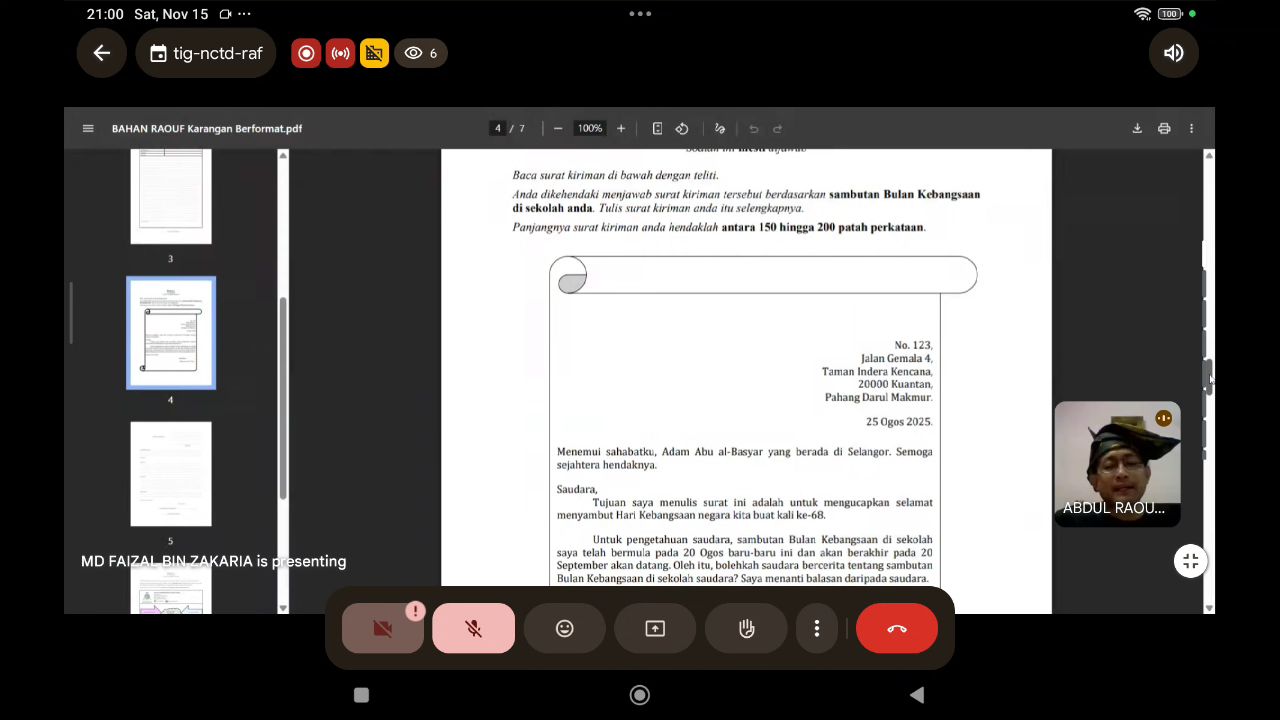
Task: Leave the call with red hang-up button
Action: (x=896, y=628)
